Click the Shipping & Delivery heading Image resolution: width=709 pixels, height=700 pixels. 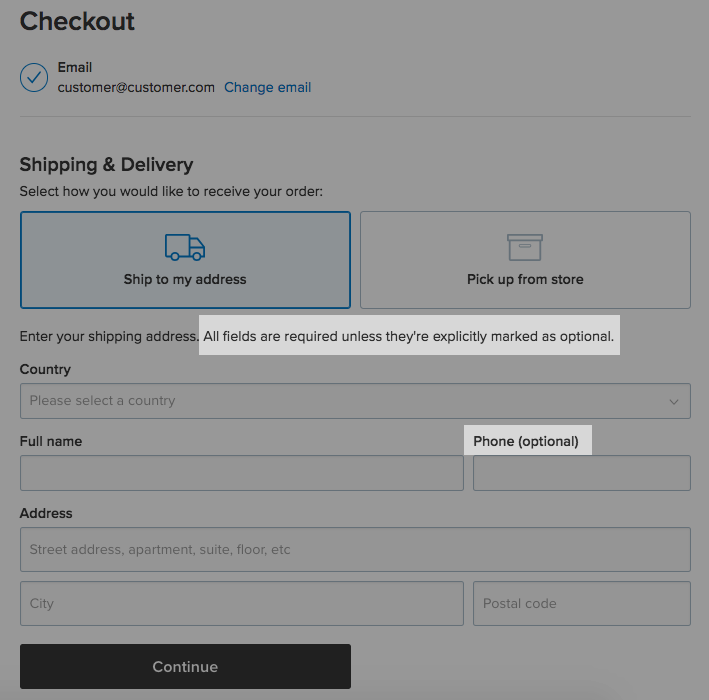point(106,165)
